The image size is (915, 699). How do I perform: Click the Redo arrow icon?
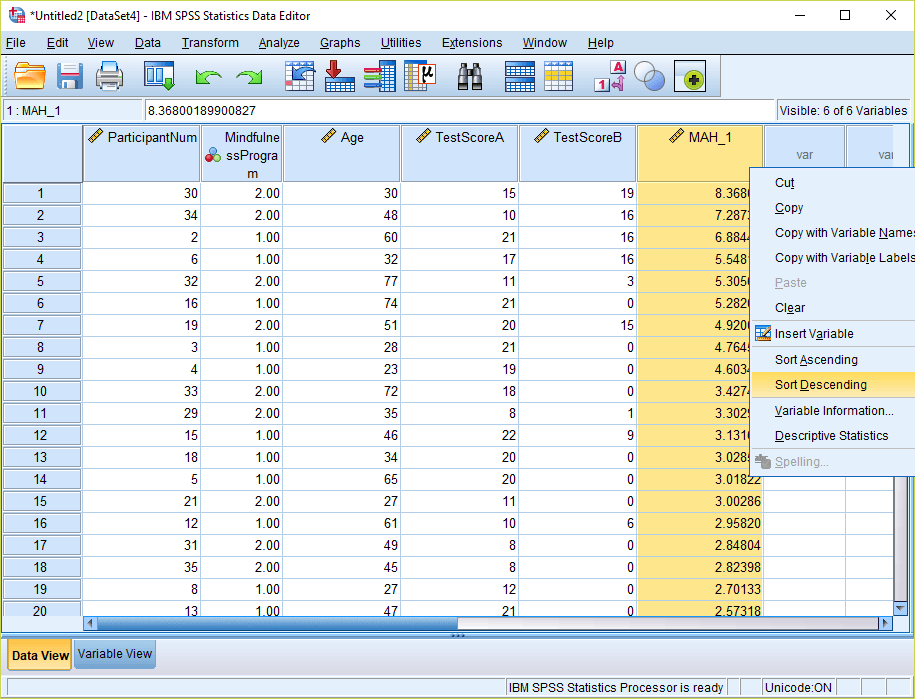(248, 77)
